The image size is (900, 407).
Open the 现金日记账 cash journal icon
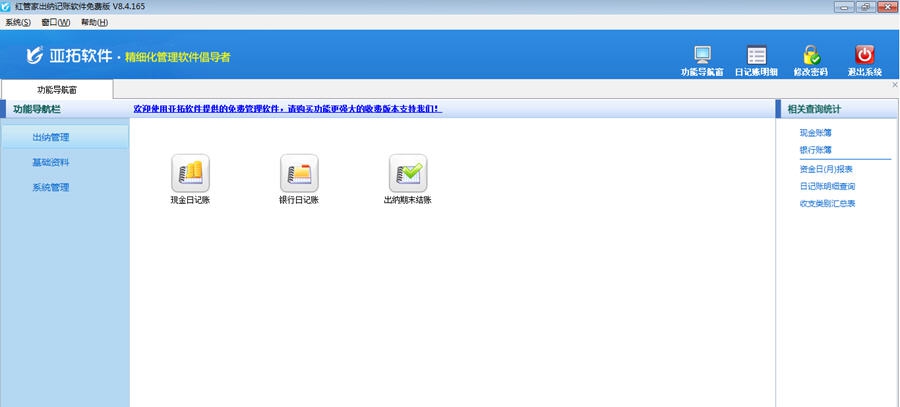[x=190, y=173]
